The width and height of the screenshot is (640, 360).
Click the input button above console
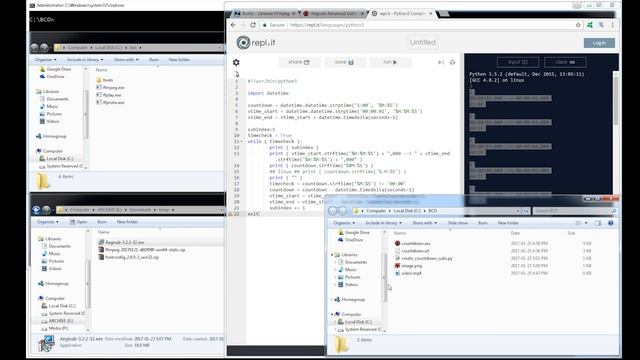coord(518,62)
